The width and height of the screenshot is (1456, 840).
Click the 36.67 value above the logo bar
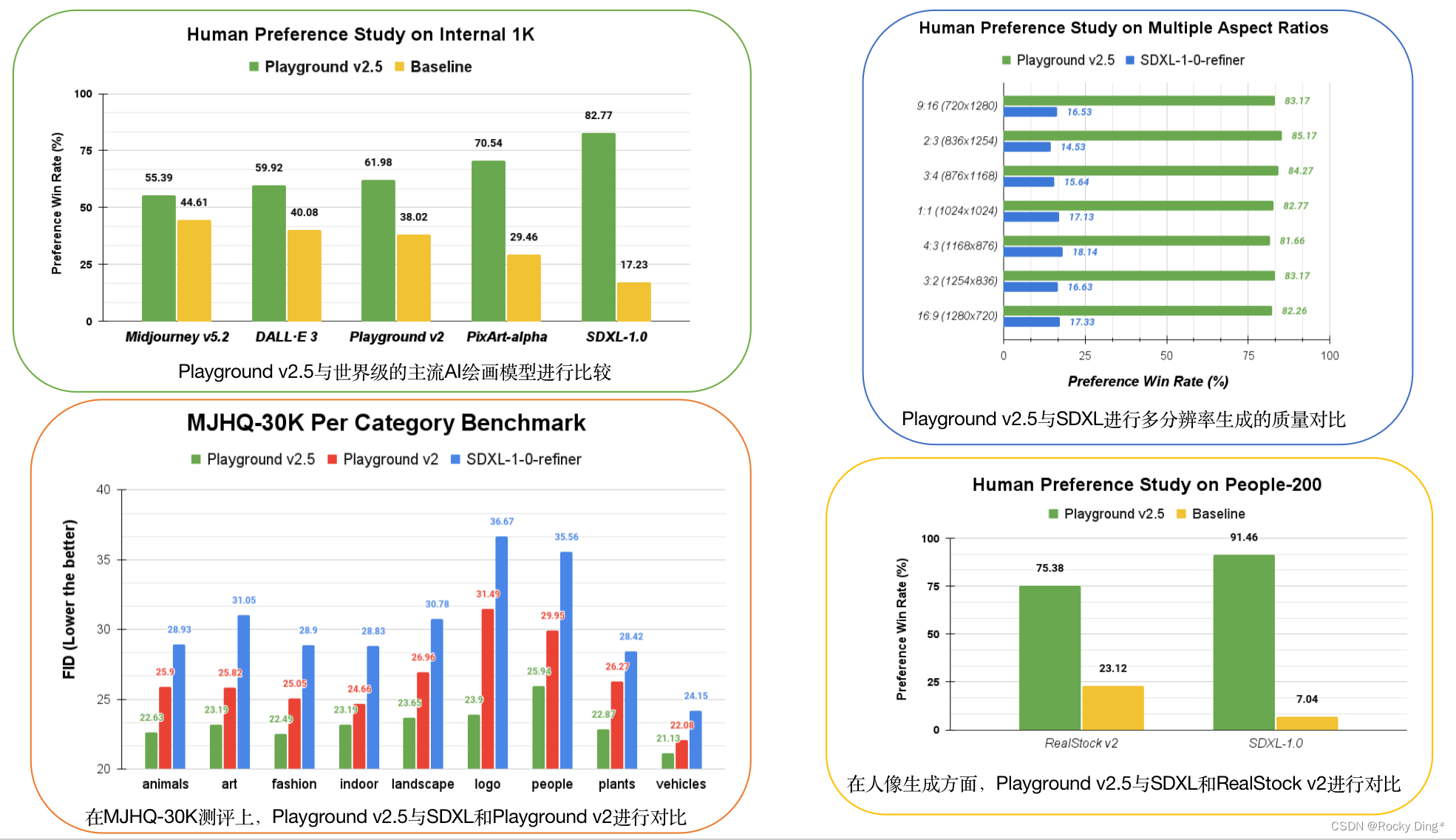click(502, 522)
